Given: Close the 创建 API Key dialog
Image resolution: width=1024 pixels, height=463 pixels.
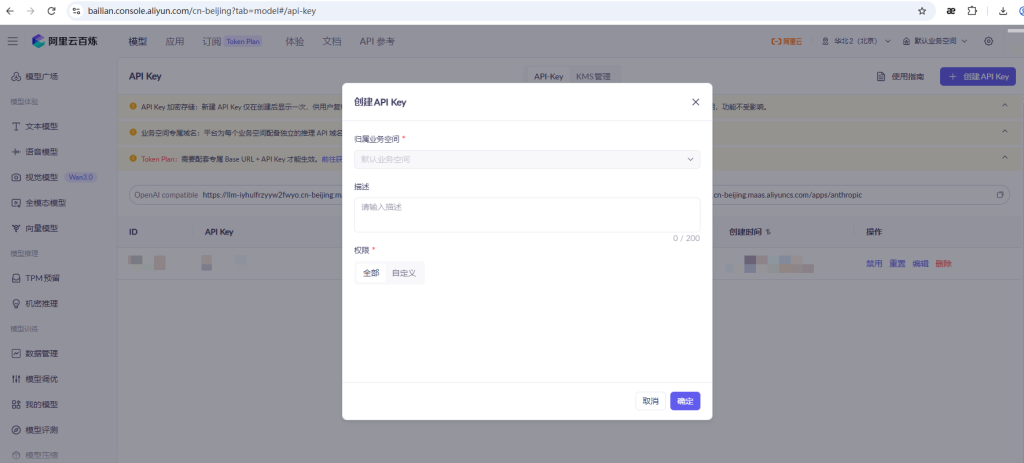Looking at the screenshot, I should (x=696, y=102).
